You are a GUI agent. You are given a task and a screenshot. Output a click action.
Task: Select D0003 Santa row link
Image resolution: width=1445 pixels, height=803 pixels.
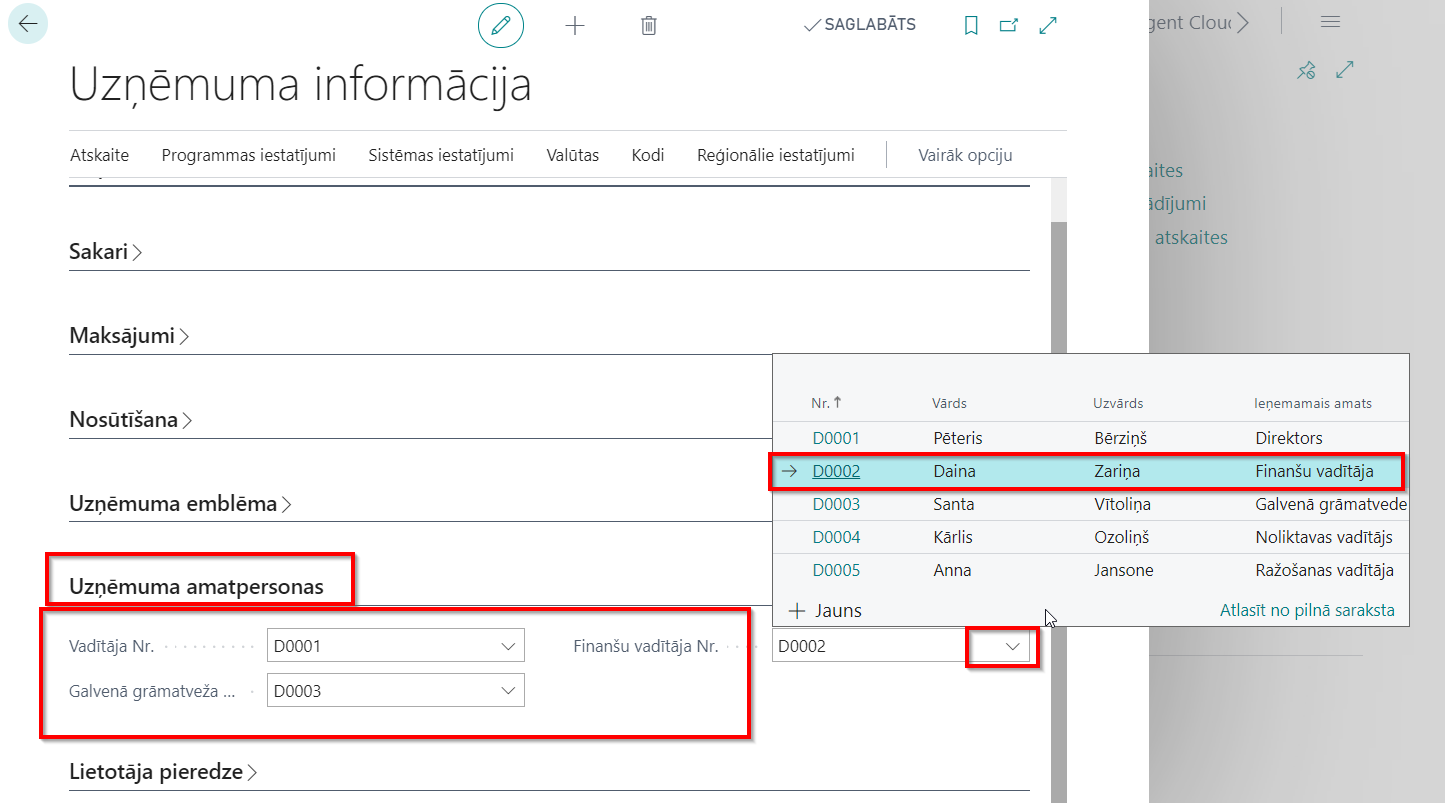pos(836,504)
